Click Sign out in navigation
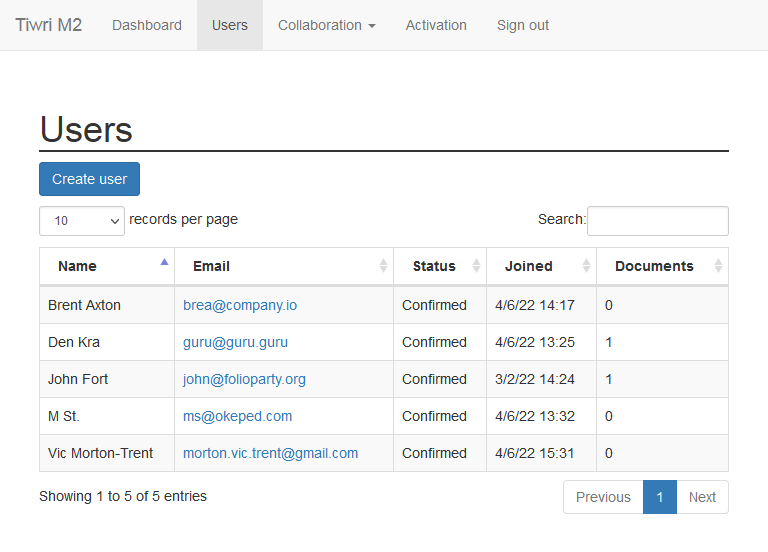Image resolution: width=768 pixels, height=552 pixels. point(523,25)
